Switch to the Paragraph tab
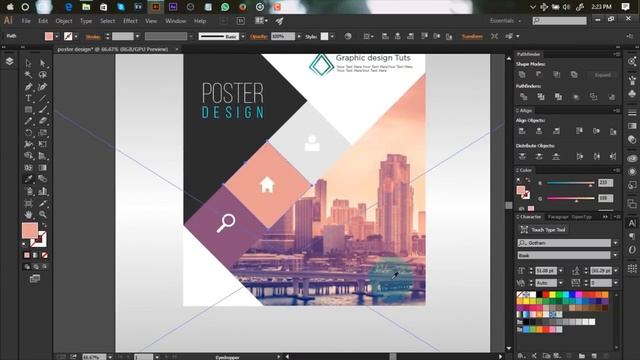The width and height of the screenshot is (640, 360). pos(558,217)
